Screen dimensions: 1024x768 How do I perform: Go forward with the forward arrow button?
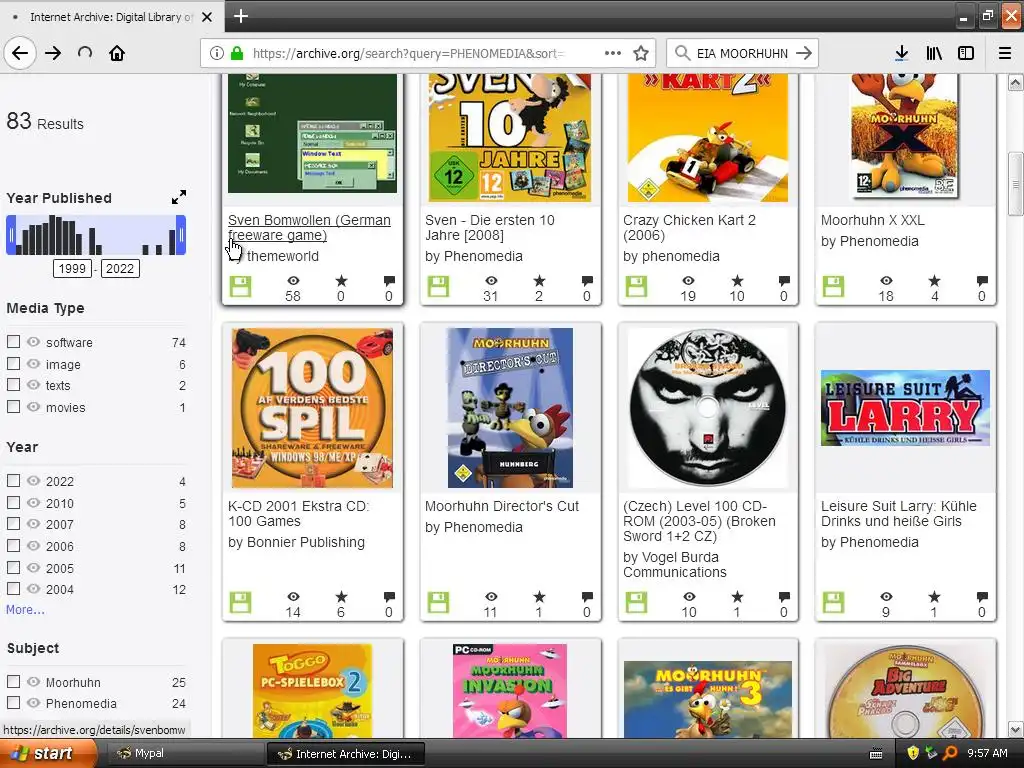(53, 53)
